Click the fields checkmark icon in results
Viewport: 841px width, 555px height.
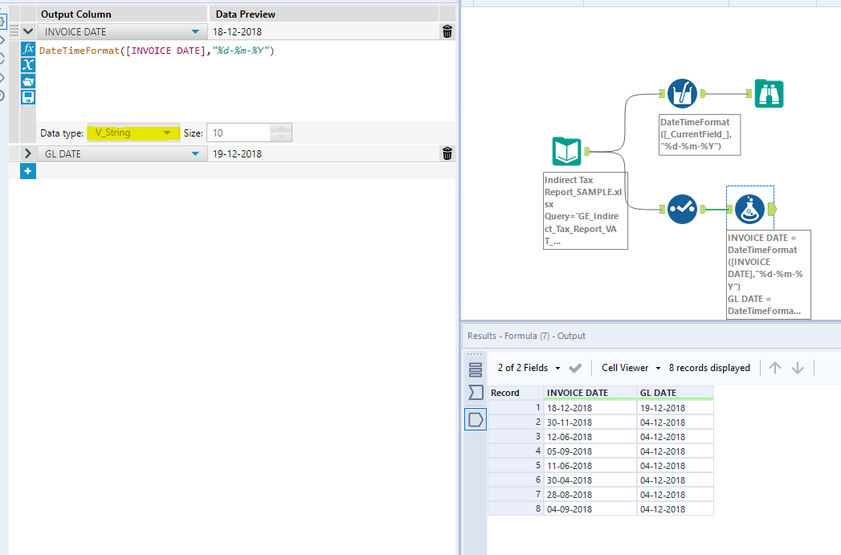coord(575,368)
